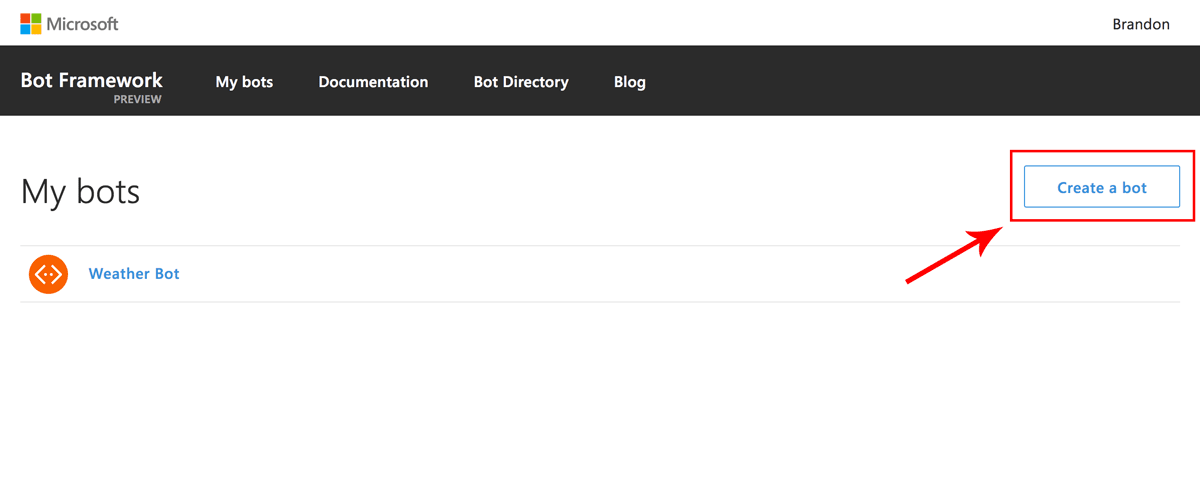
Task: Click the Microsoft logo
Action: click(69, 23)
